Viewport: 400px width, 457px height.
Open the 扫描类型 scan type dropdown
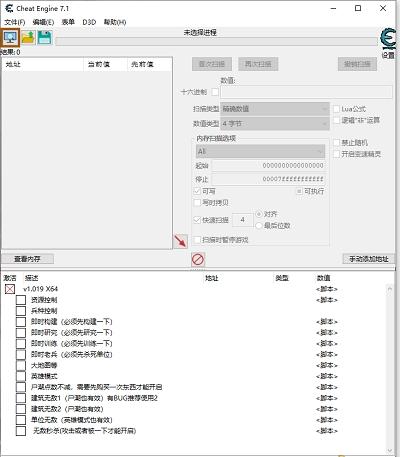click(275, 109)
